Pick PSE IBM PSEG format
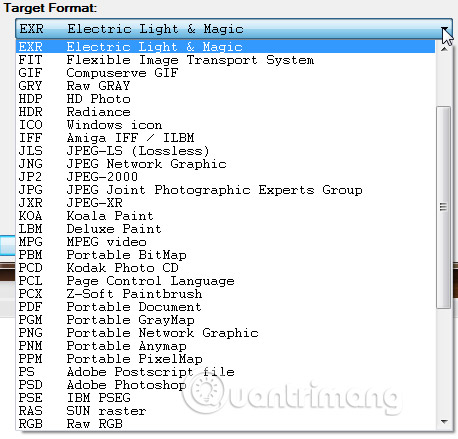The width and height of the screenshot is (458, 439). [226, 398]
